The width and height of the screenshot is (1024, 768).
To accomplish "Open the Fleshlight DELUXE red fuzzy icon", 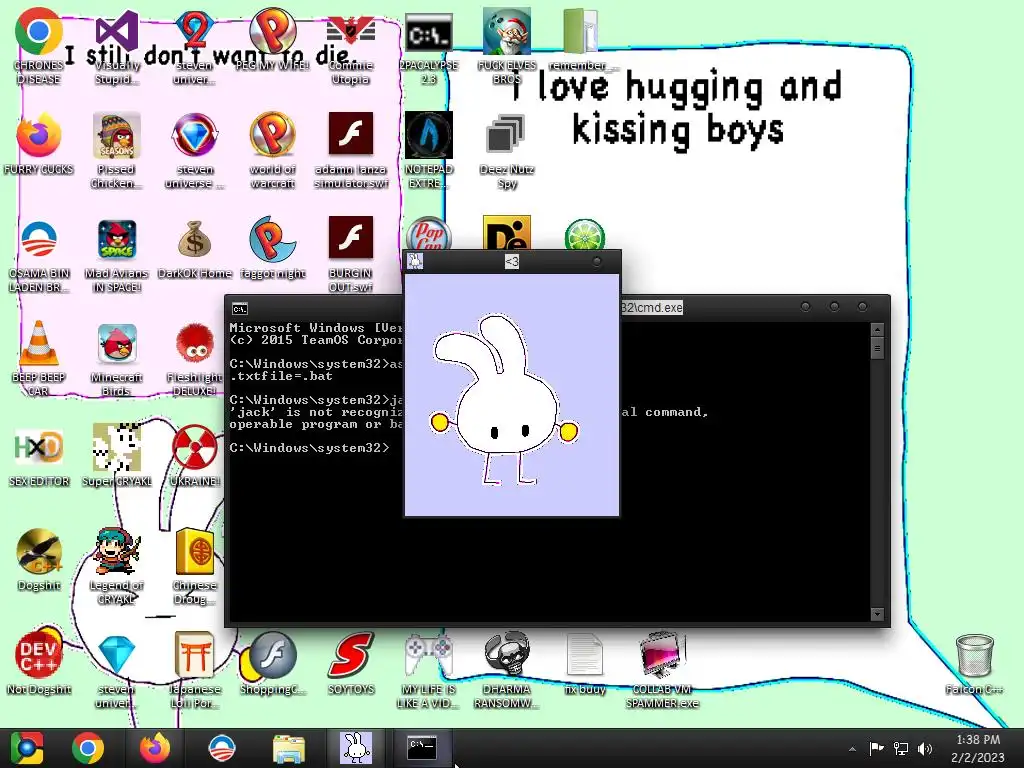I will pos(195,343).
